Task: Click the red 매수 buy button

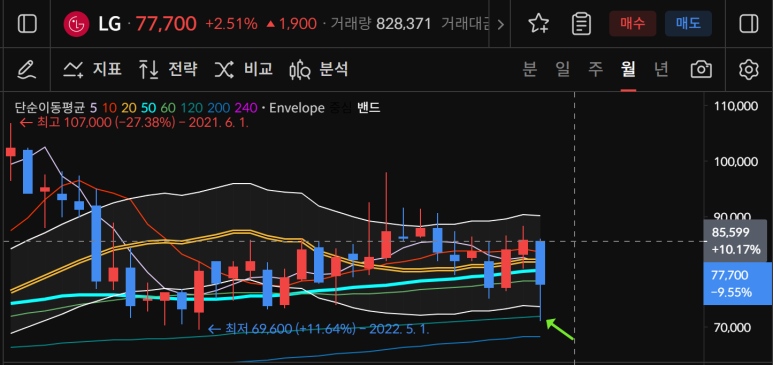Action: coord(632,24)
